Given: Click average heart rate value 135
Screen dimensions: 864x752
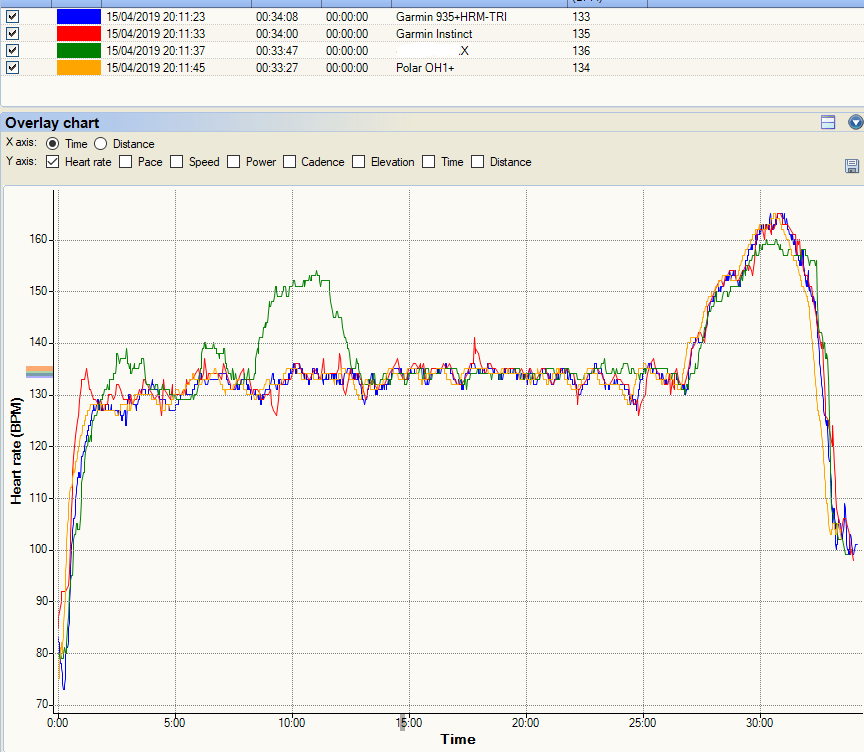Looking at the screenshot, I should [581, 34].
